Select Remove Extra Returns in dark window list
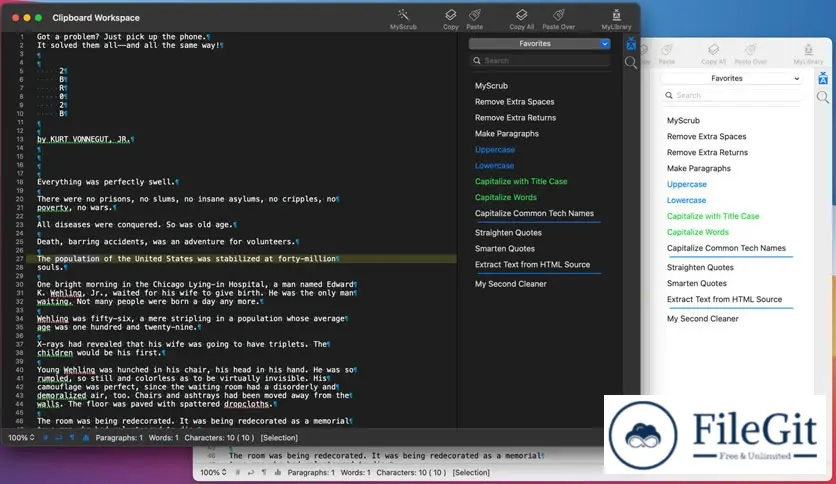The image size is (836, 484). (x=515, y=118)
